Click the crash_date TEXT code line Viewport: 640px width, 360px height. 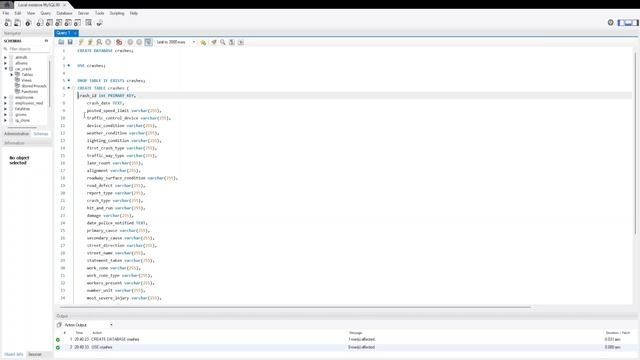(105, 103)
